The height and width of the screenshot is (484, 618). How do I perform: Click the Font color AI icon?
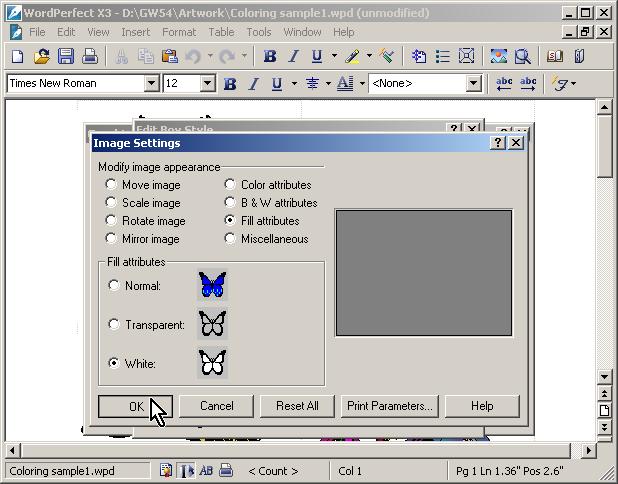point(345,84)
